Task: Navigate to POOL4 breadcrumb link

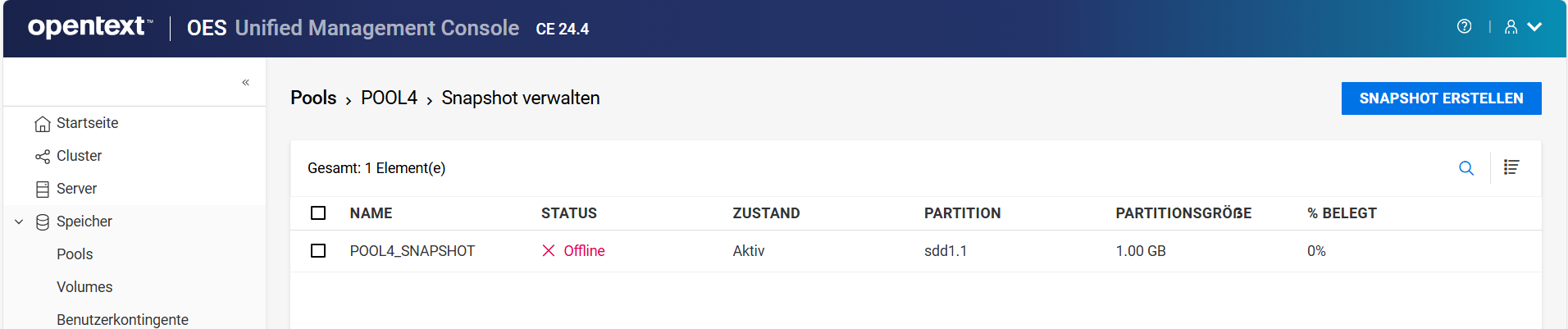Action: pos(389,98)
